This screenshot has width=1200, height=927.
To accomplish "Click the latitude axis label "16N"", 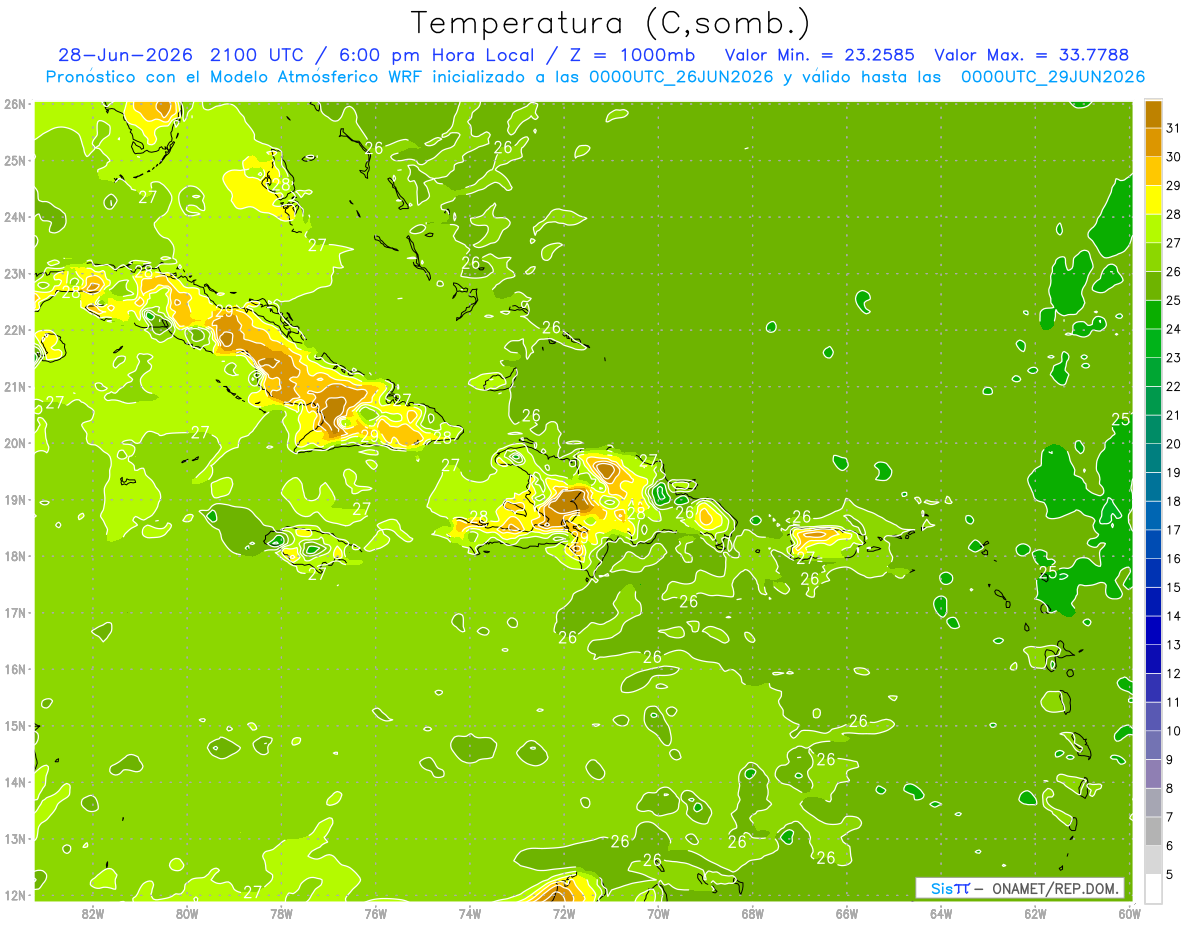I will coord(15,669).
